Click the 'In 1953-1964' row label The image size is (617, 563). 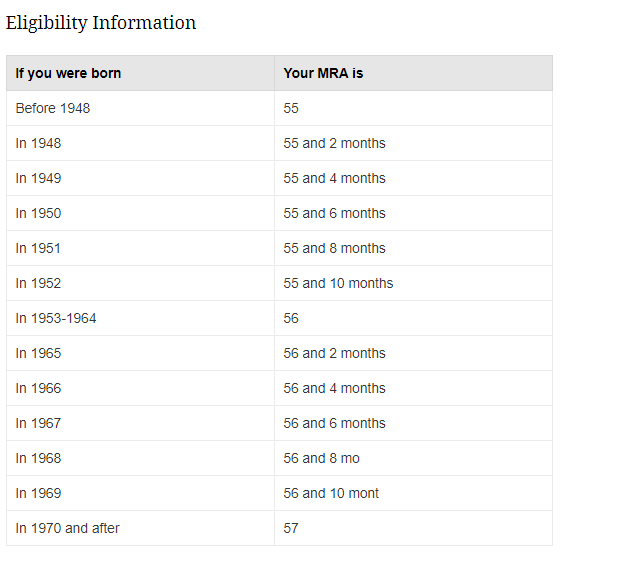tap(56, 318)
